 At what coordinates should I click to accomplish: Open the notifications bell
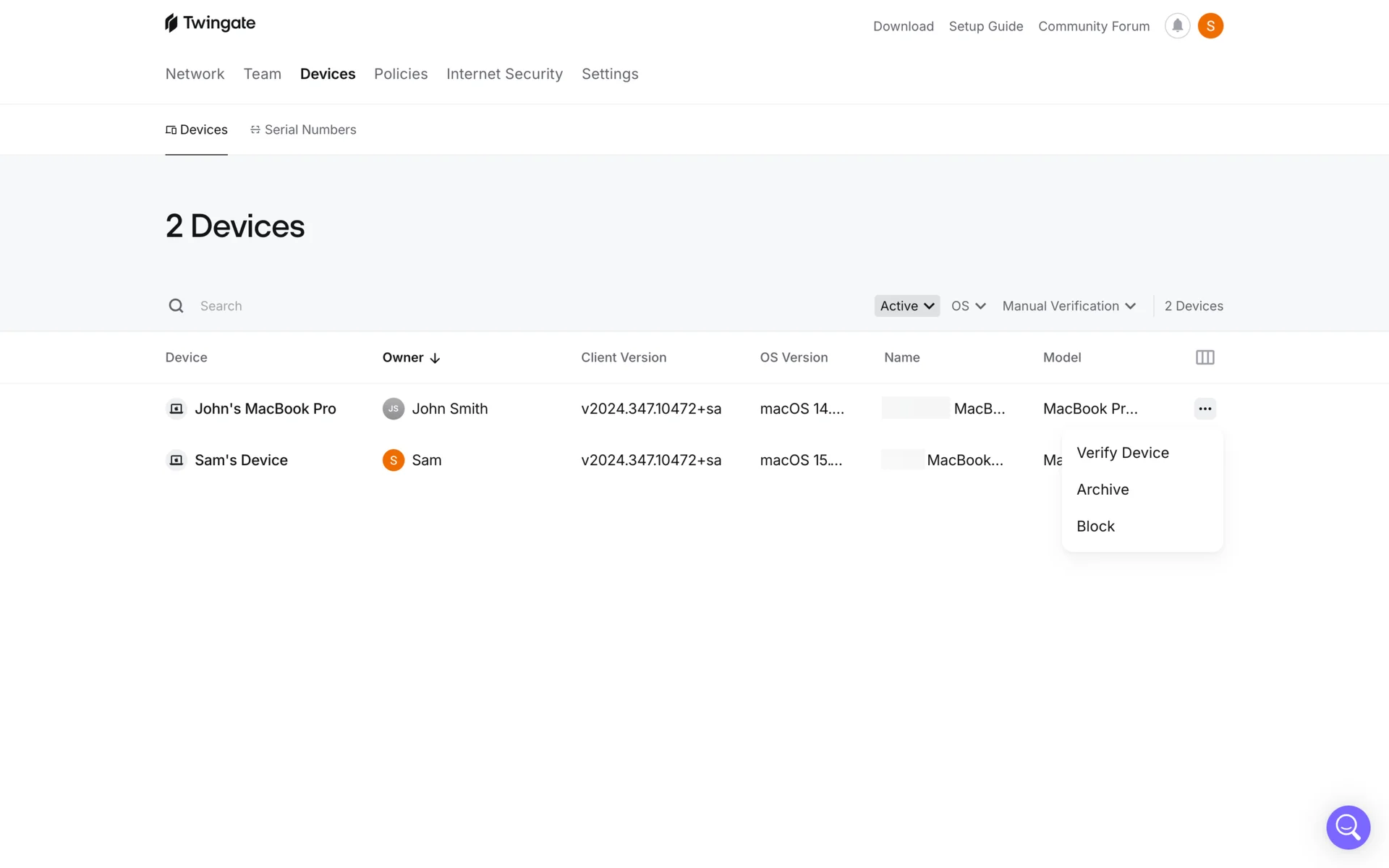click(1177, 26)
